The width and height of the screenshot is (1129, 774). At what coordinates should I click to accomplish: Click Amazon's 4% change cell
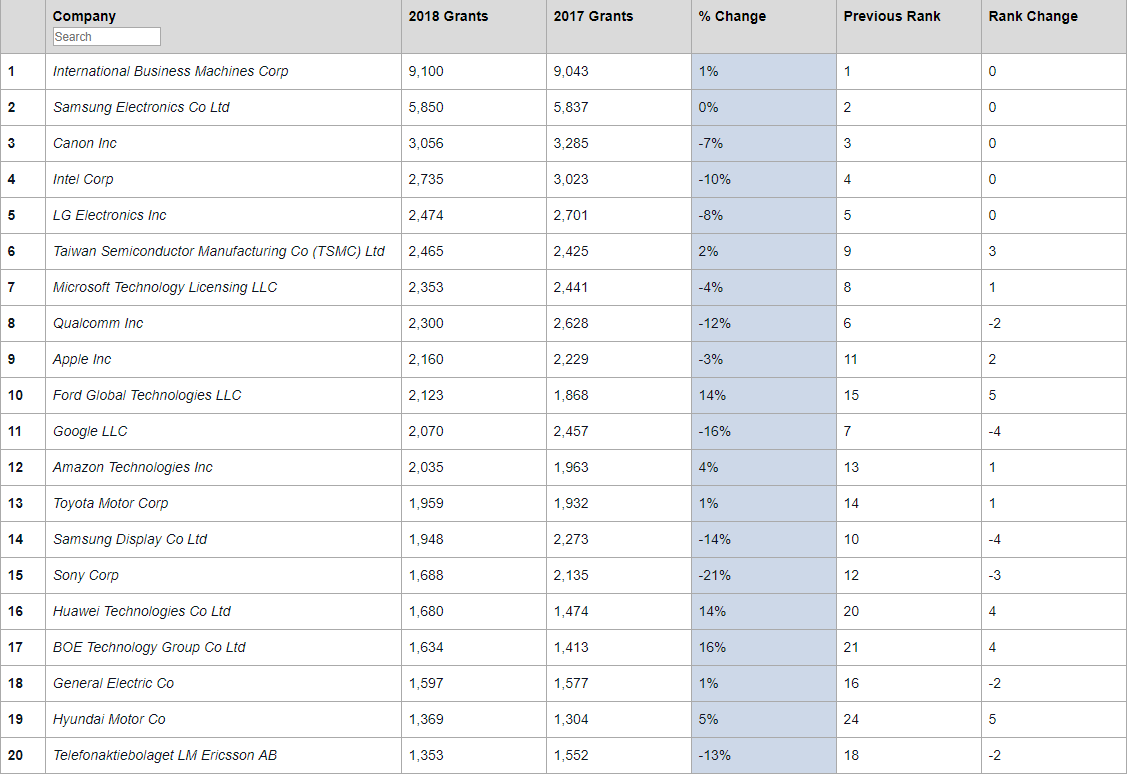(x=764, y=467)
